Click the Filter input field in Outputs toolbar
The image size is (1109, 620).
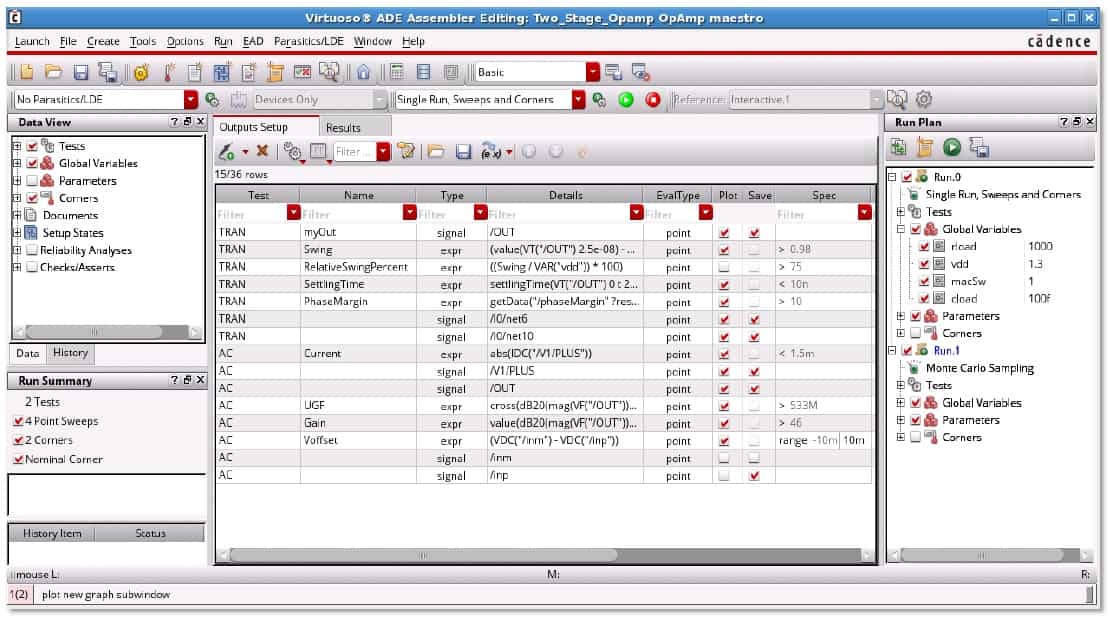[x=354, y=151]
